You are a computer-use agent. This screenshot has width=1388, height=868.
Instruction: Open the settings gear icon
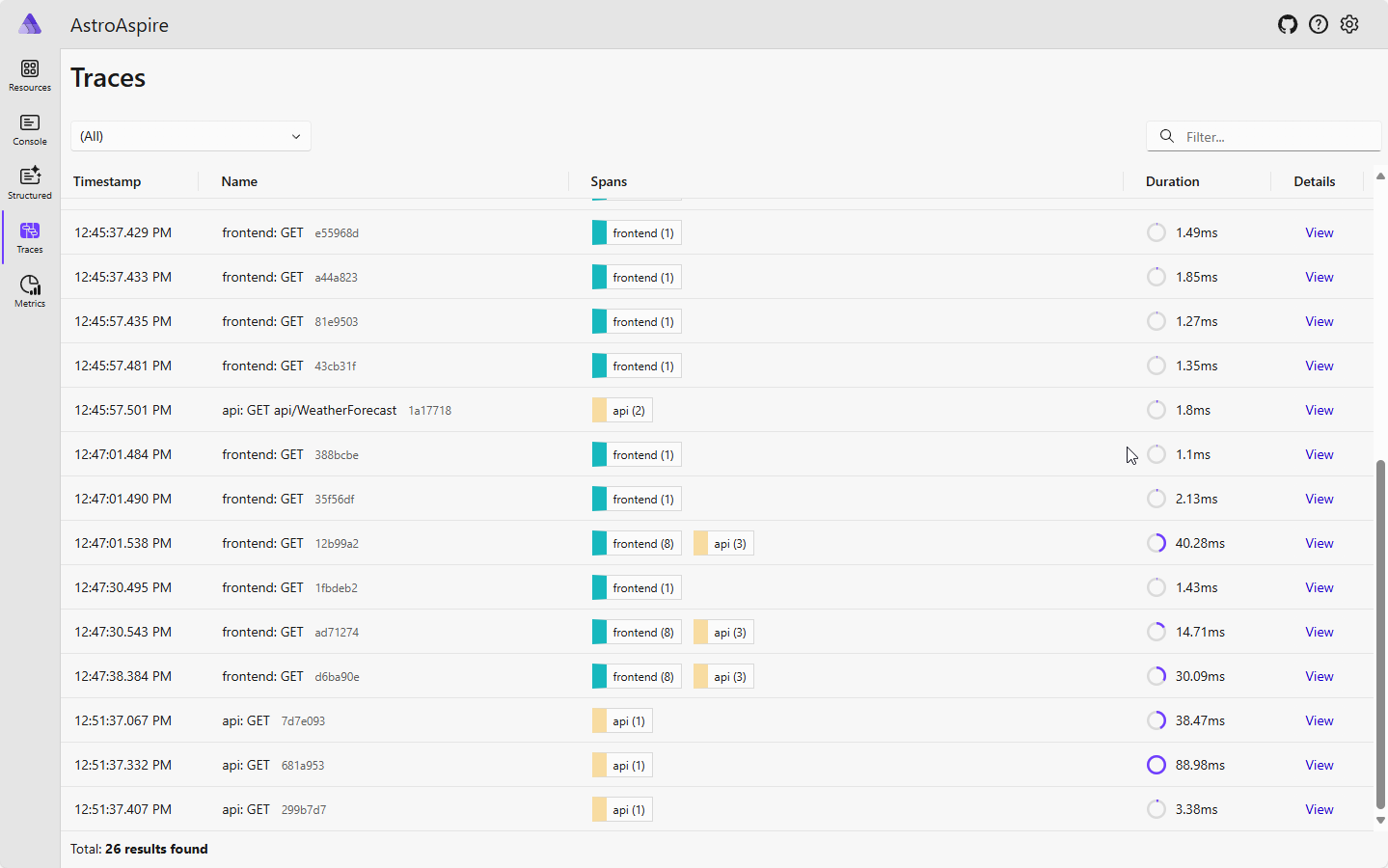click(x=1349, y=24)
